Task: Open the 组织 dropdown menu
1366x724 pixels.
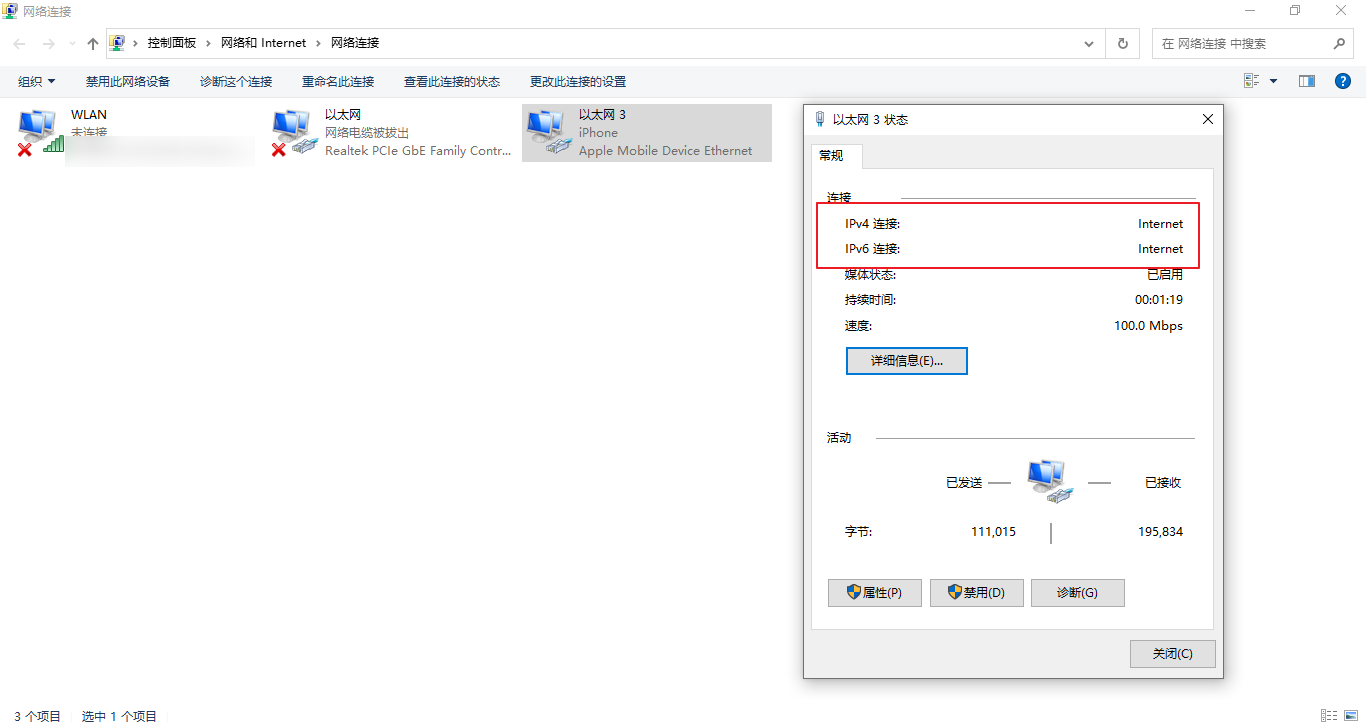Action: (x=37, y=81)
